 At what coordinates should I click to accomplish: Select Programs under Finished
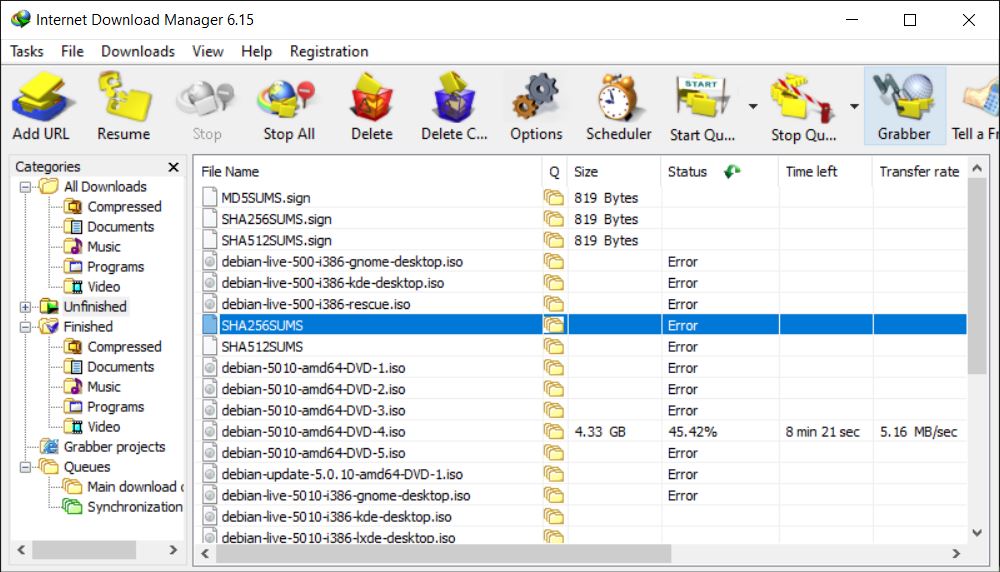[115, 407]
